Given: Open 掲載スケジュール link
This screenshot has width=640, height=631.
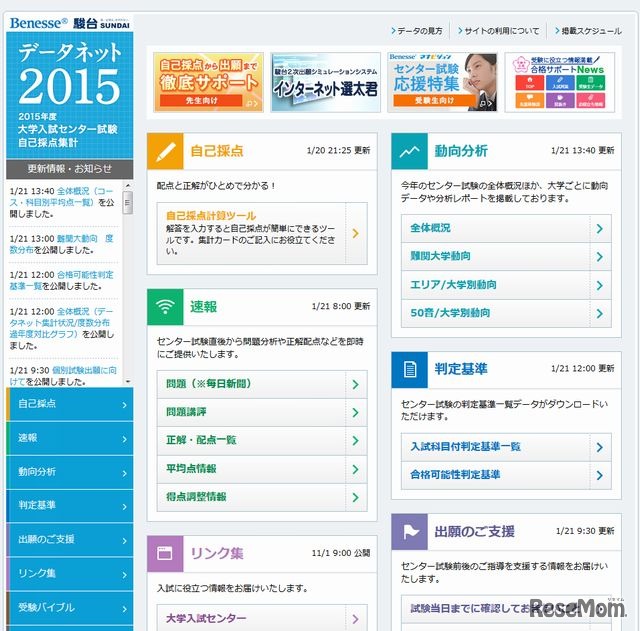Looking at the screenshot, I should click(589, 31).
